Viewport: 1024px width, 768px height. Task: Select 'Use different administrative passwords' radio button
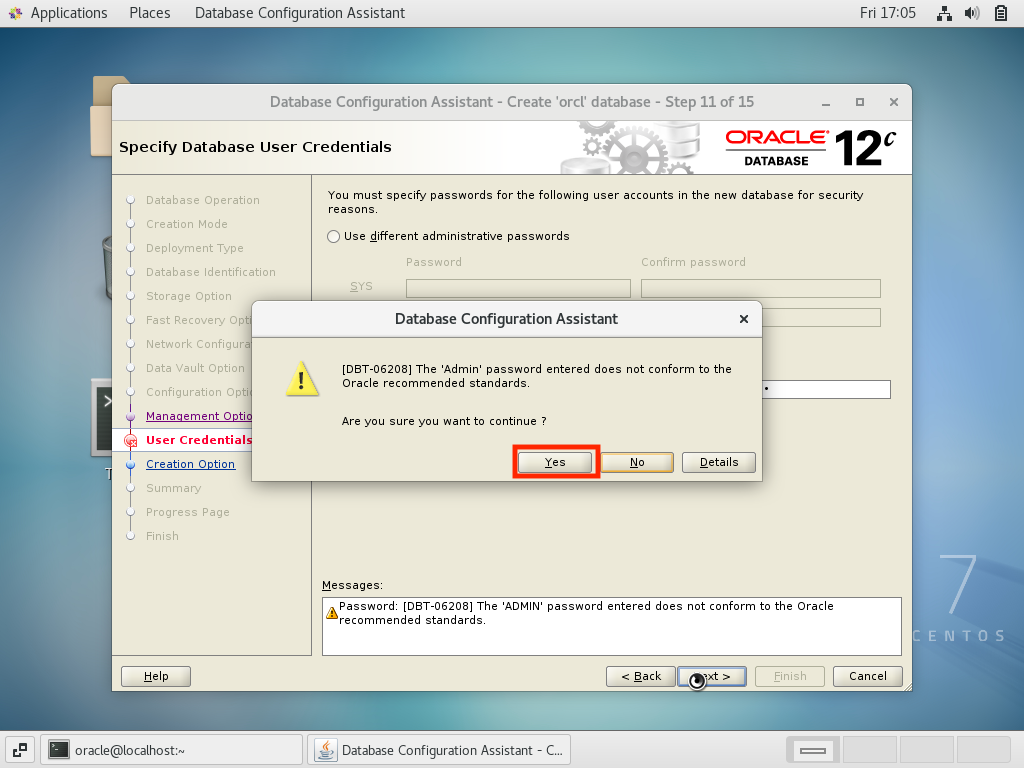click(334, 236)
